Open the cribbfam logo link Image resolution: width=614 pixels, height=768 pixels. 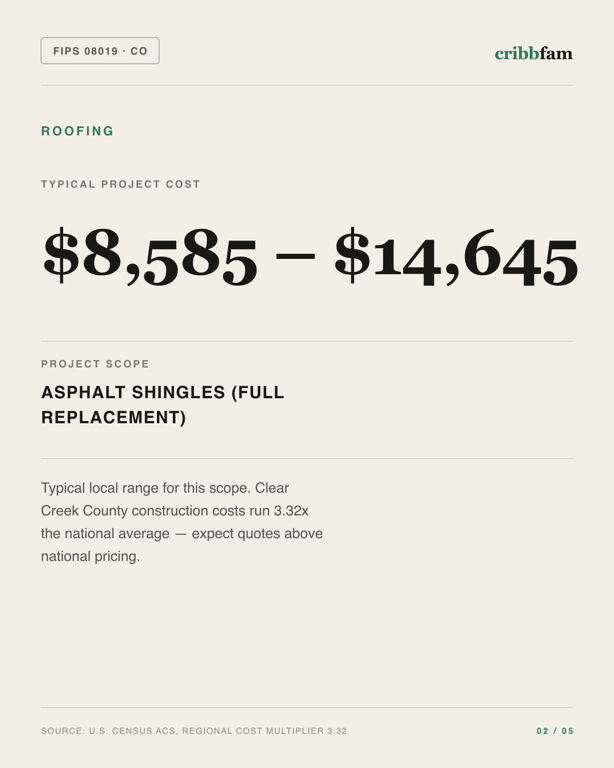(533, 53)
